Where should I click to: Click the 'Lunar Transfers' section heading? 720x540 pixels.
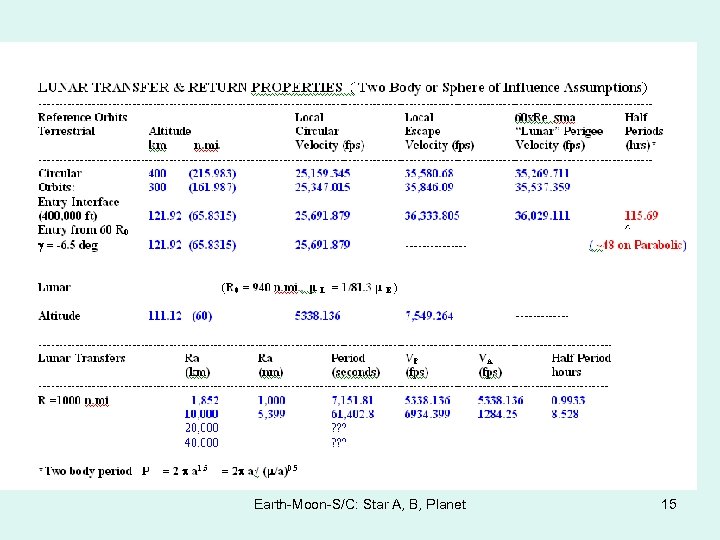pyautogui.click(x=82, y=358)
